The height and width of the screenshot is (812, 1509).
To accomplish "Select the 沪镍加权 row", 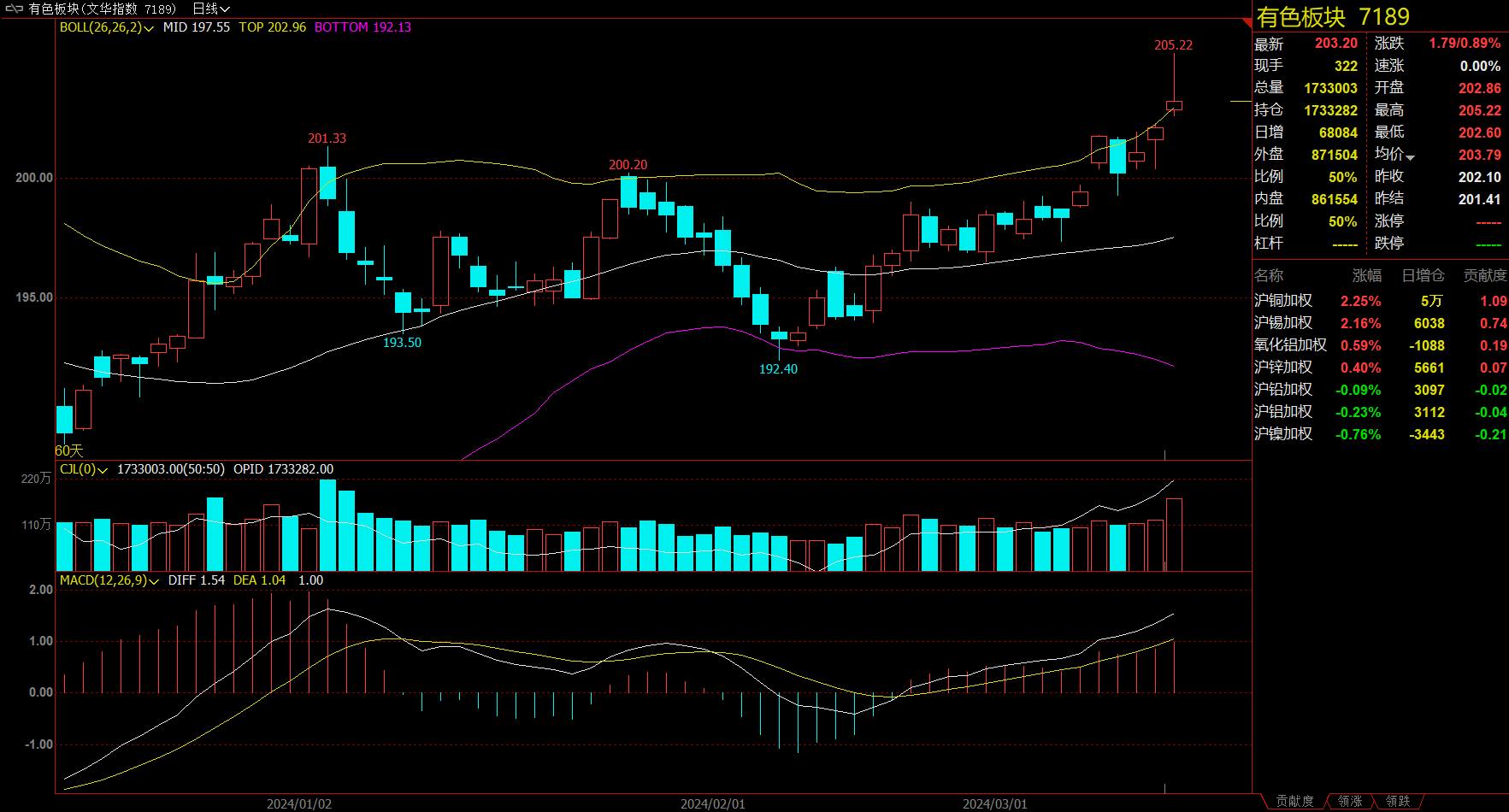I will (1282, 434).
